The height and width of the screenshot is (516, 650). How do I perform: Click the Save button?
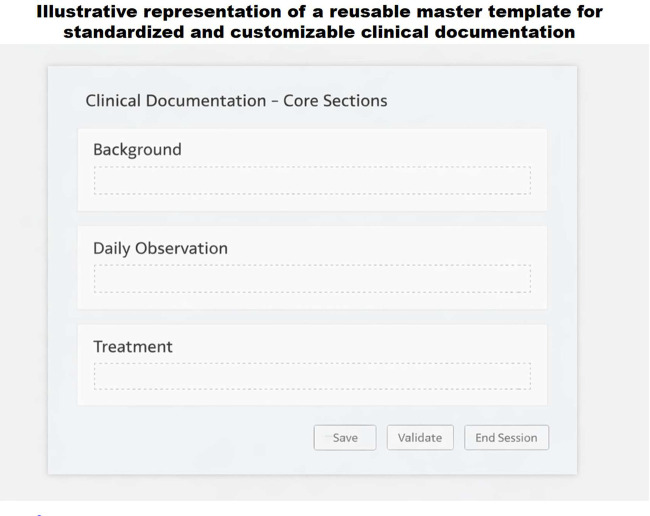coord(345,437)
